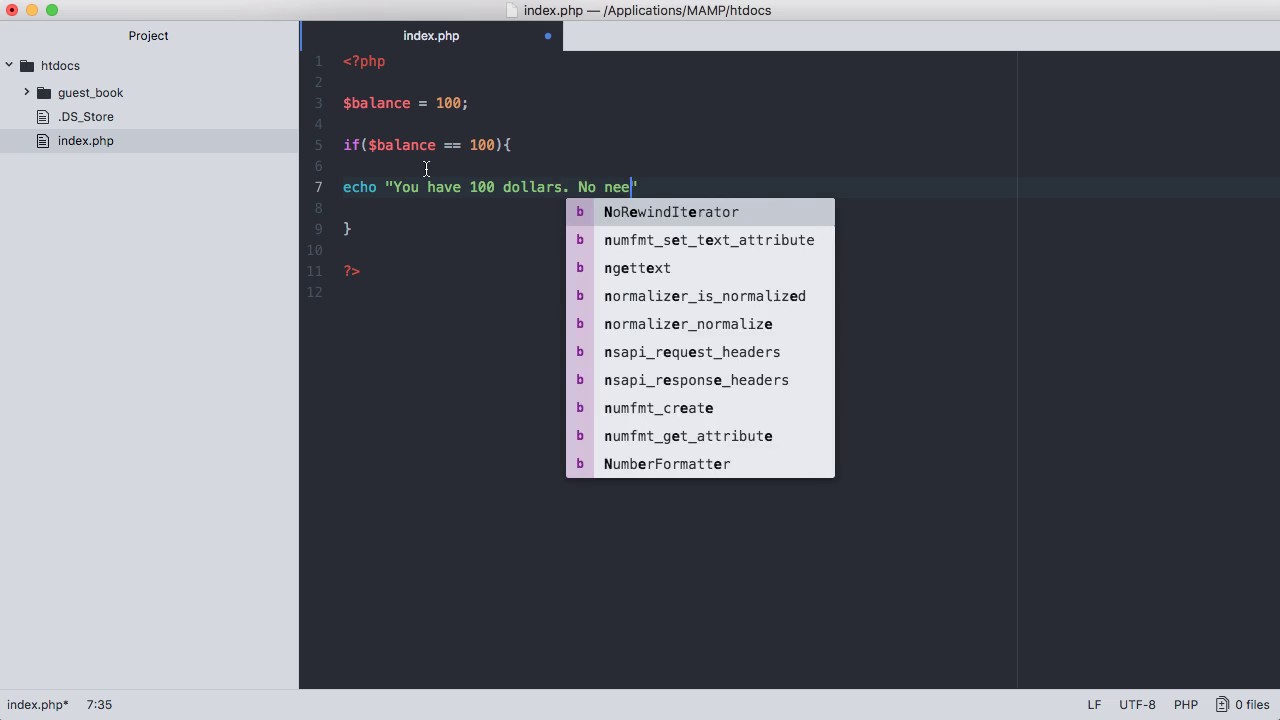Click the htdocs folder icon

(x=27, y=66)
